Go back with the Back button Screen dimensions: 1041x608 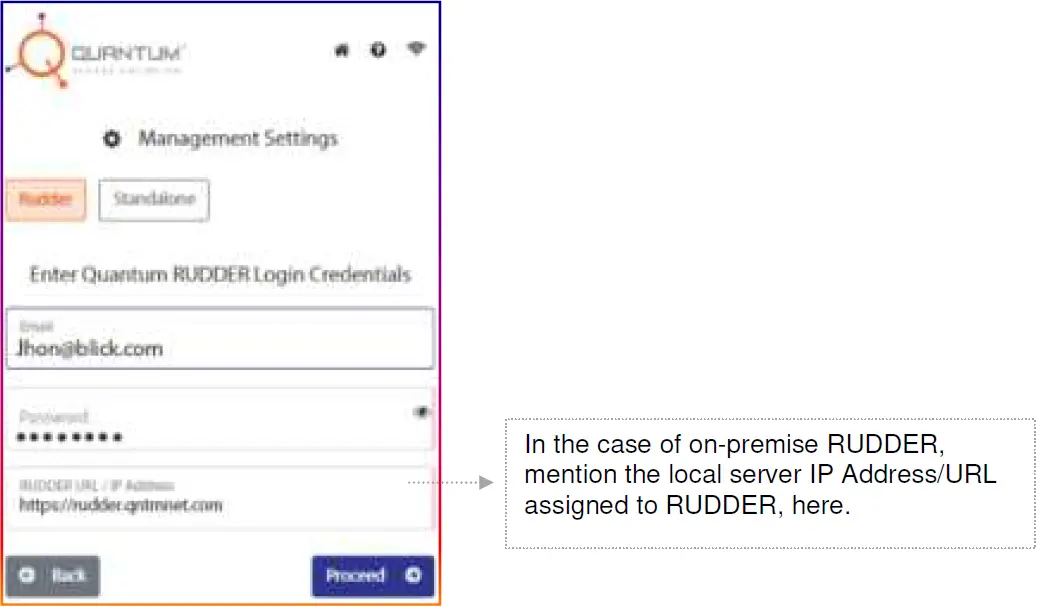[53, 575]
